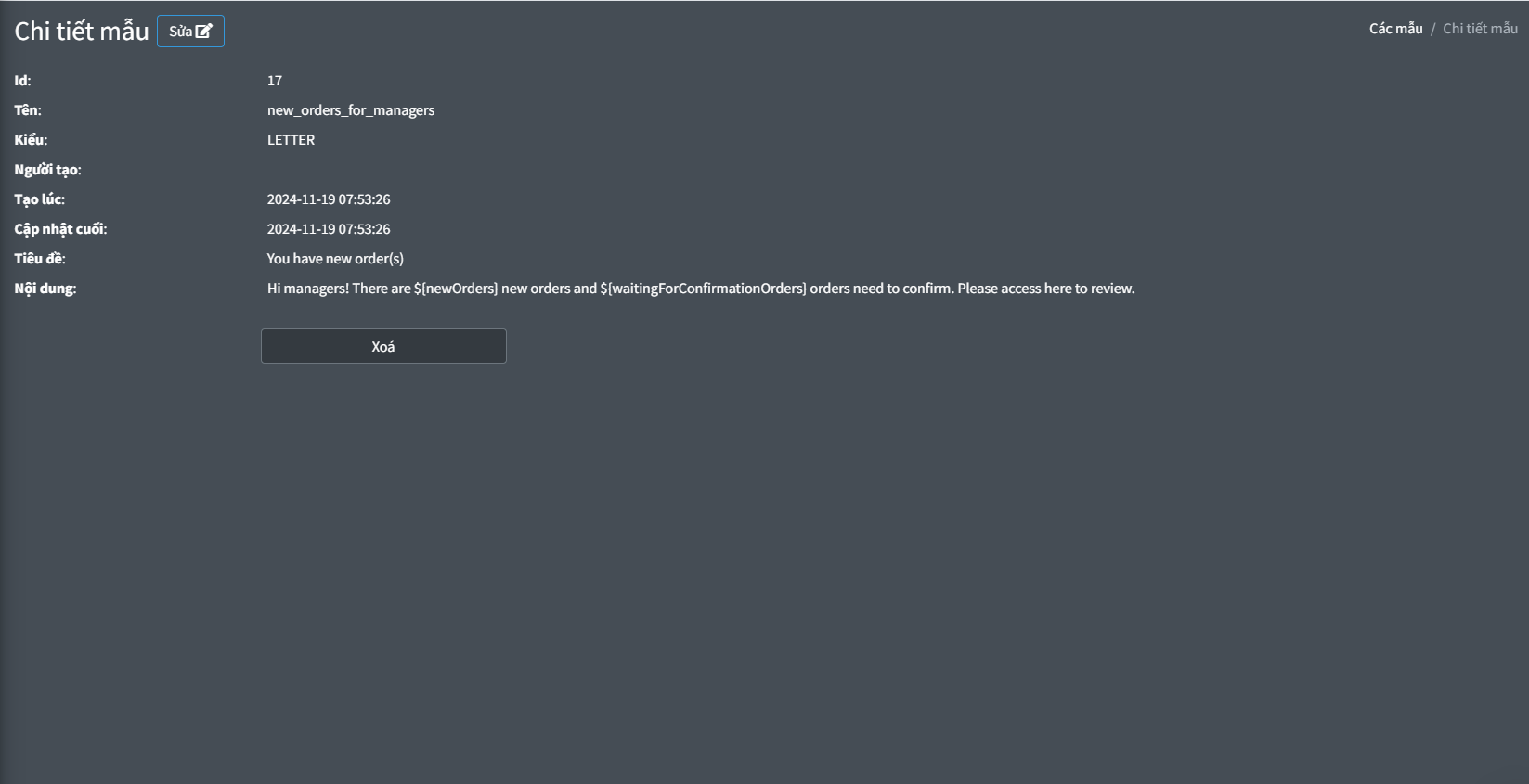Select the subject text 'You have new order(s)'
This screenshot has height=784, width=1529.
335,258
